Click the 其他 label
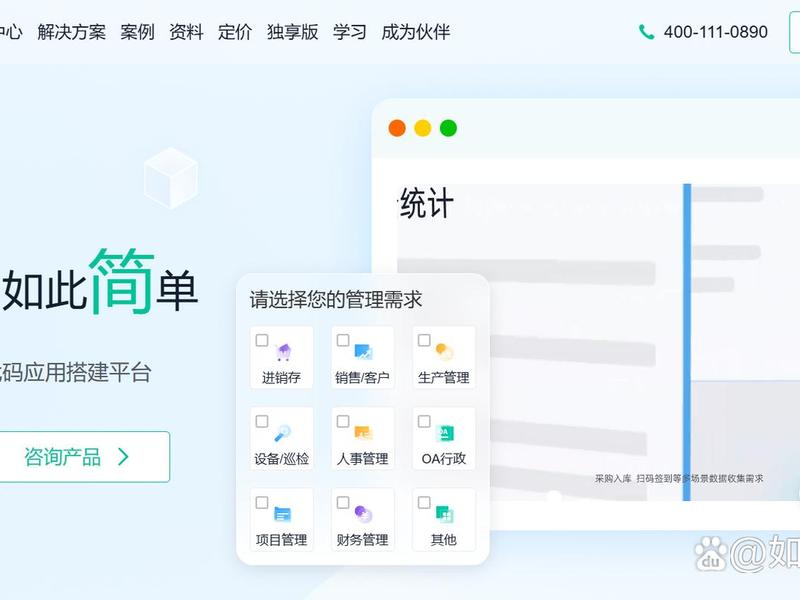Image resolution: width=800 pixels, height=600 pixels. coord(443,540)
